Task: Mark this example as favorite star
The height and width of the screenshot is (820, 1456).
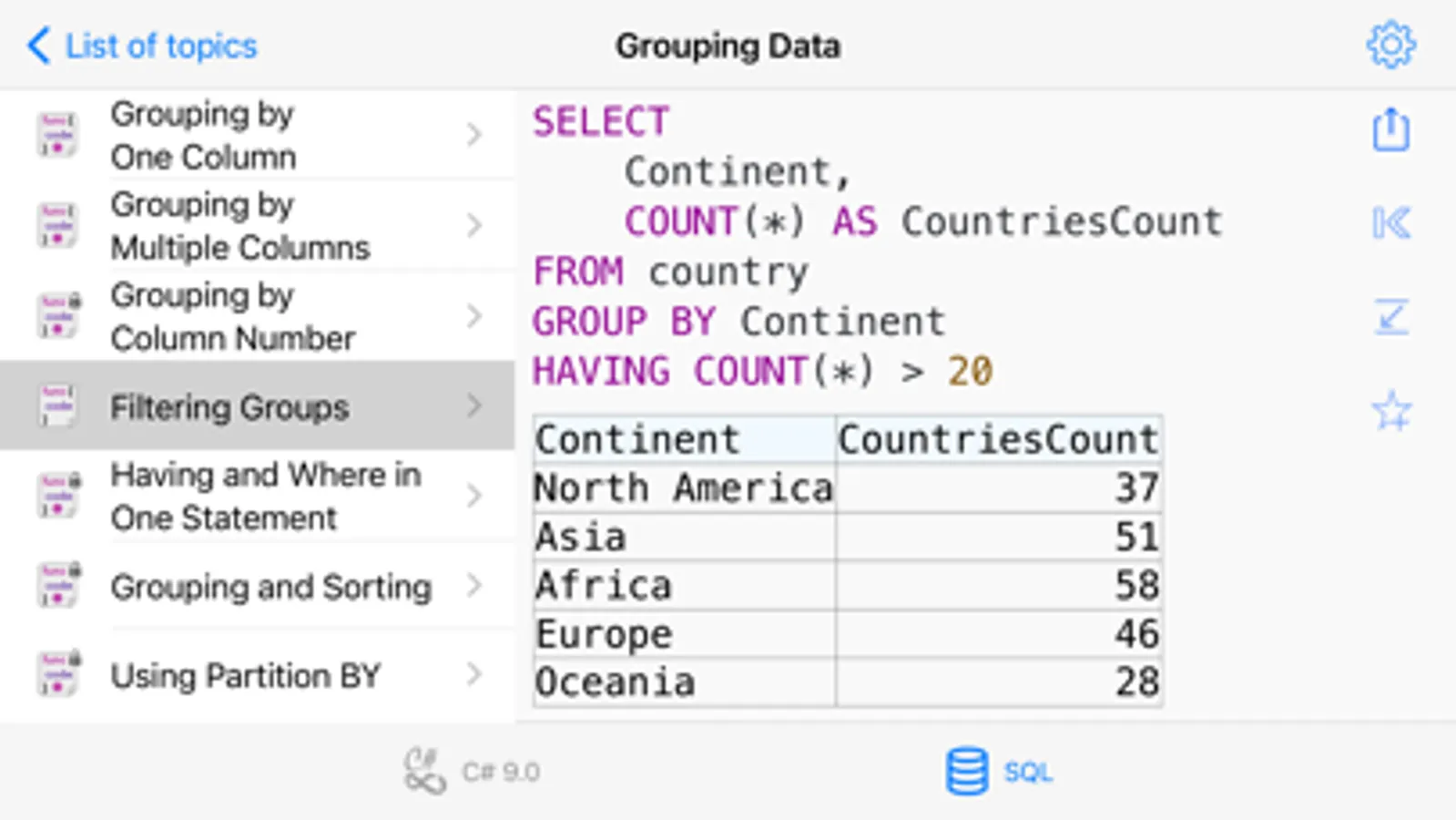Action: (1390, 411)
